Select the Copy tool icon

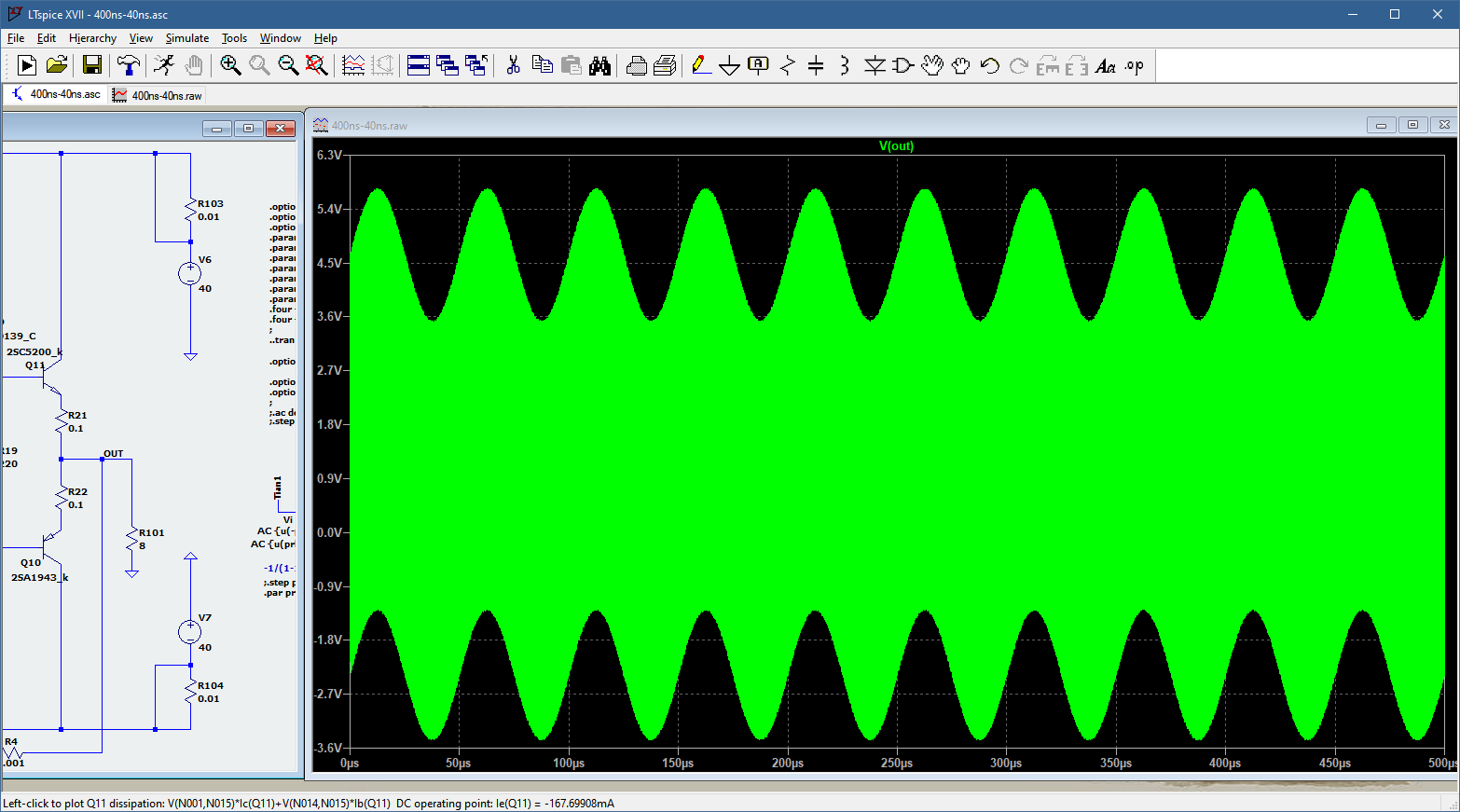tap(542, 65)
